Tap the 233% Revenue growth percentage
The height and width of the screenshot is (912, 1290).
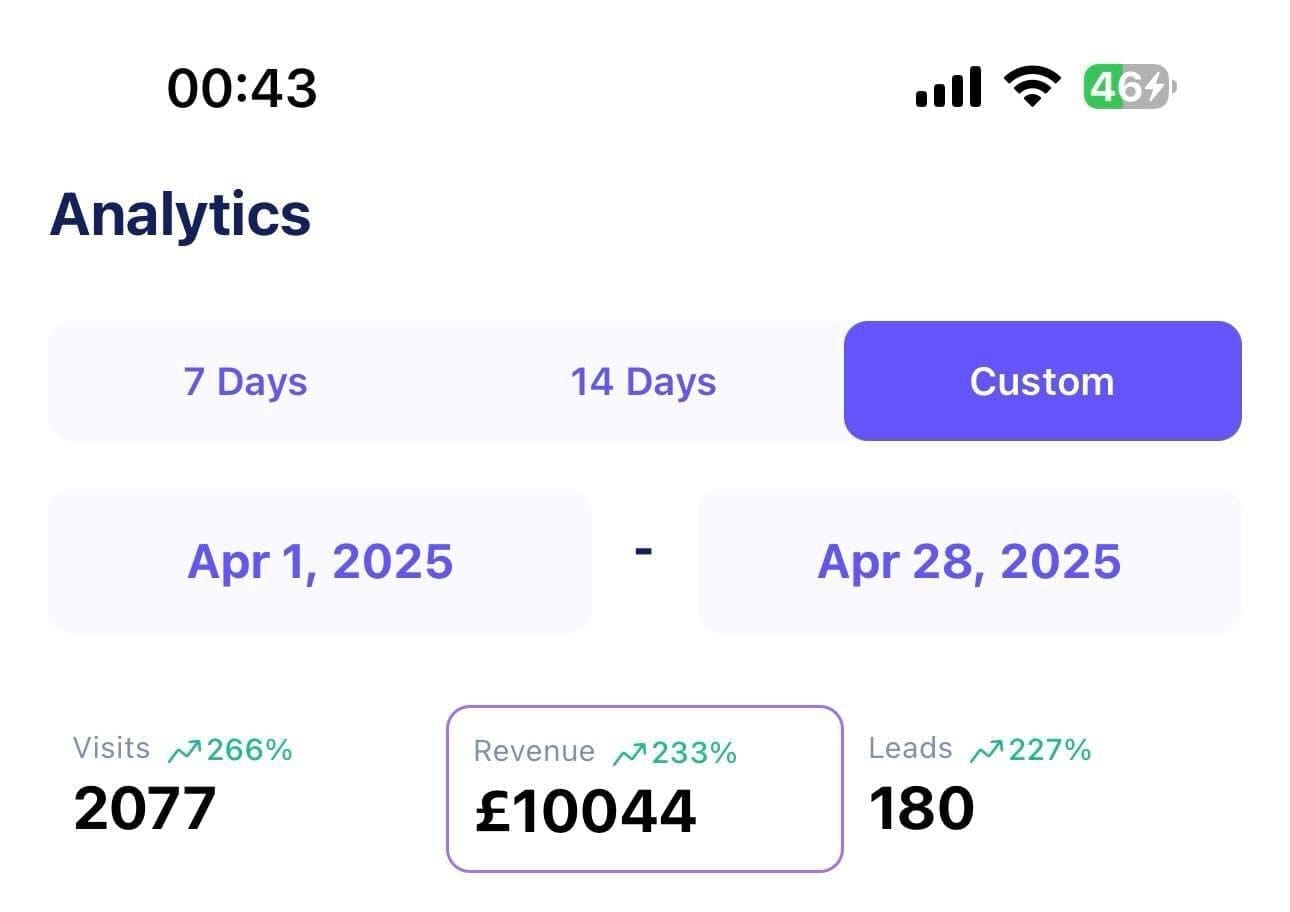694,752
